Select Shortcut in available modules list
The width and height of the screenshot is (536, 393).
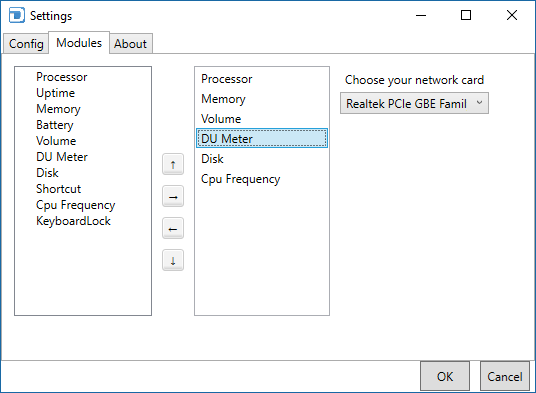pyautogui.click(x=58, y=189)
